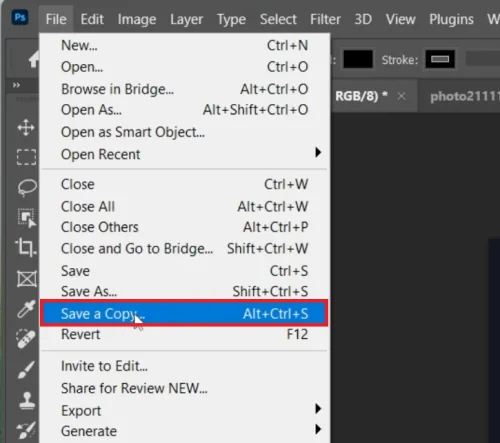Select the Clone Stamp tool
The width and height of the screenshot is (500, 443).
click(x=27, y=400)
